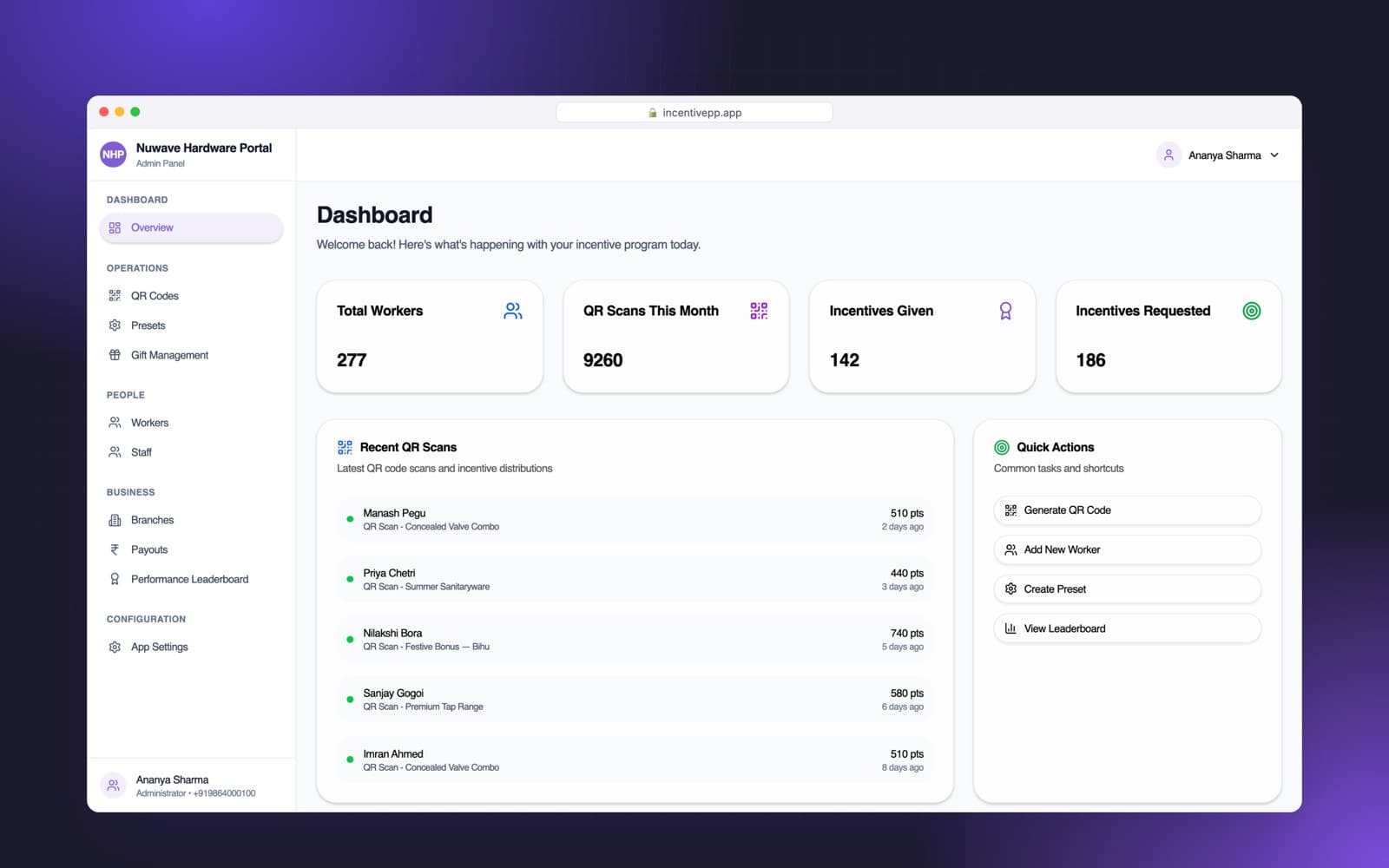The image size is (1389, 868).
Task: Click the Incentives Requested target icon
Action: 1252,311
